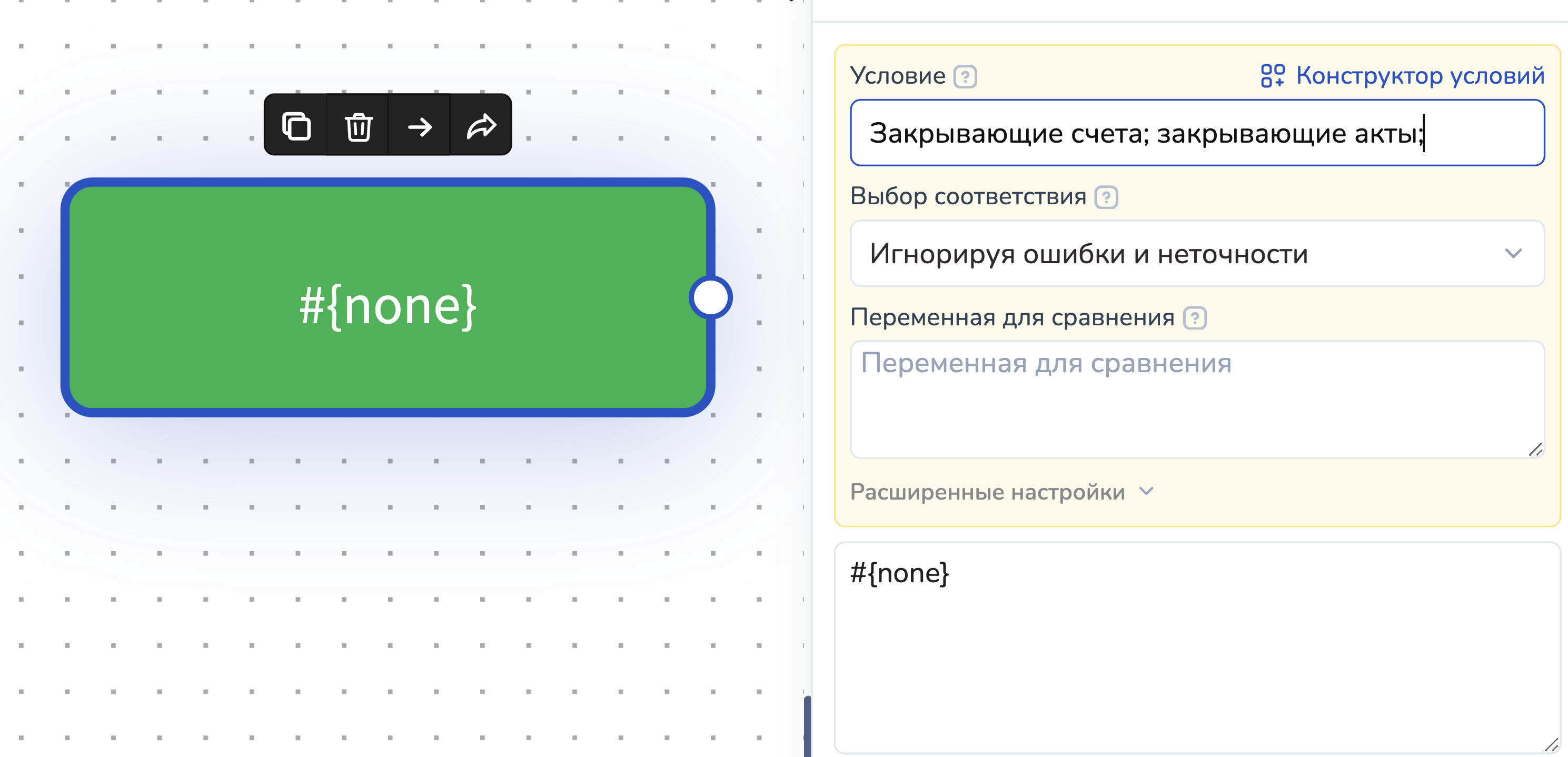Screen dimensions: 1568x757
Task: Click the #{none} response text area
Action: [1197, 648]
